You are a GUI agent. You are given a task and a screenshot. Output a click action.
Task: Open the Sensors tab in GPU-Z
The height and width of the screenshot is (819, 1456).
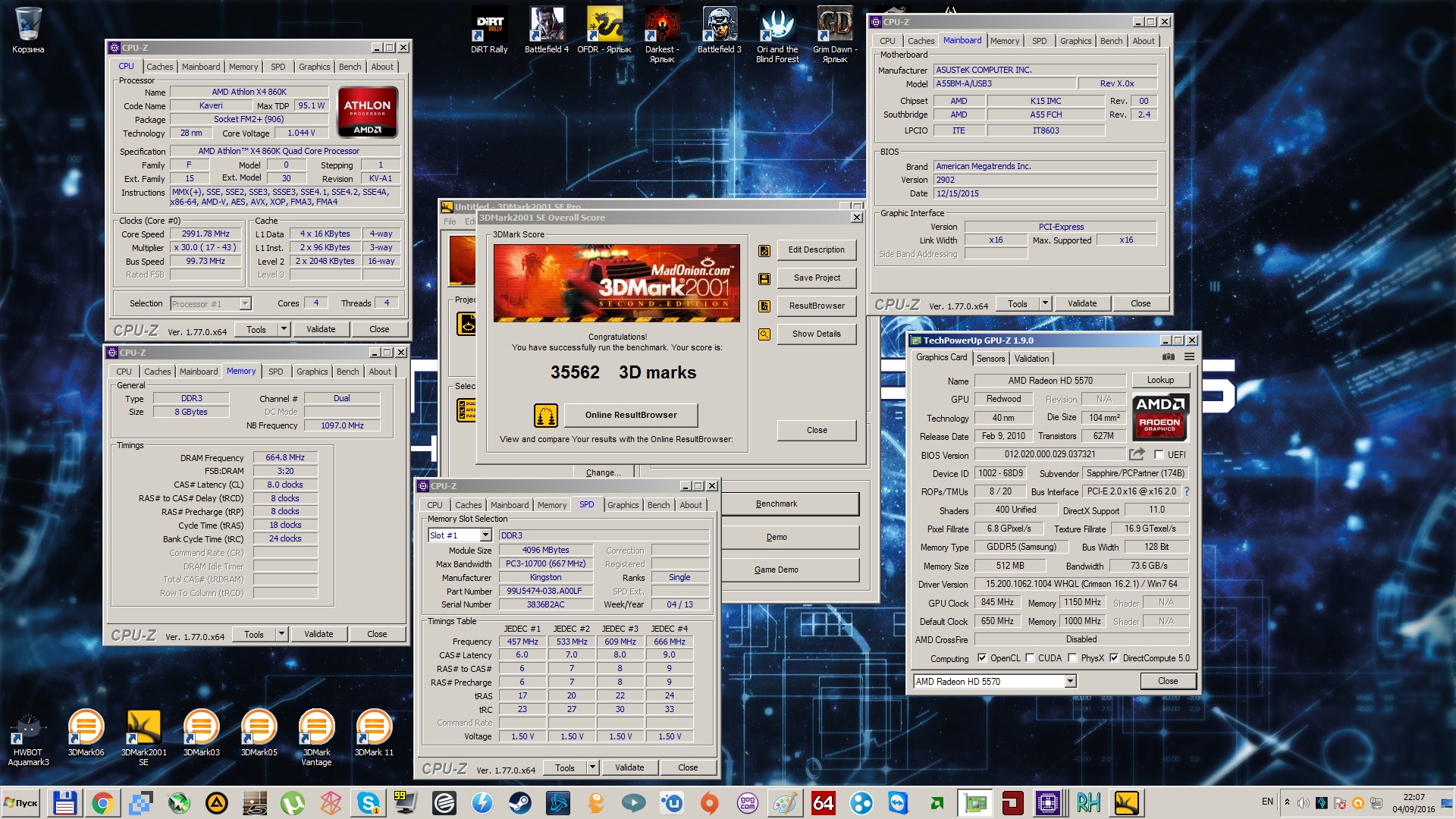[990, 359]
